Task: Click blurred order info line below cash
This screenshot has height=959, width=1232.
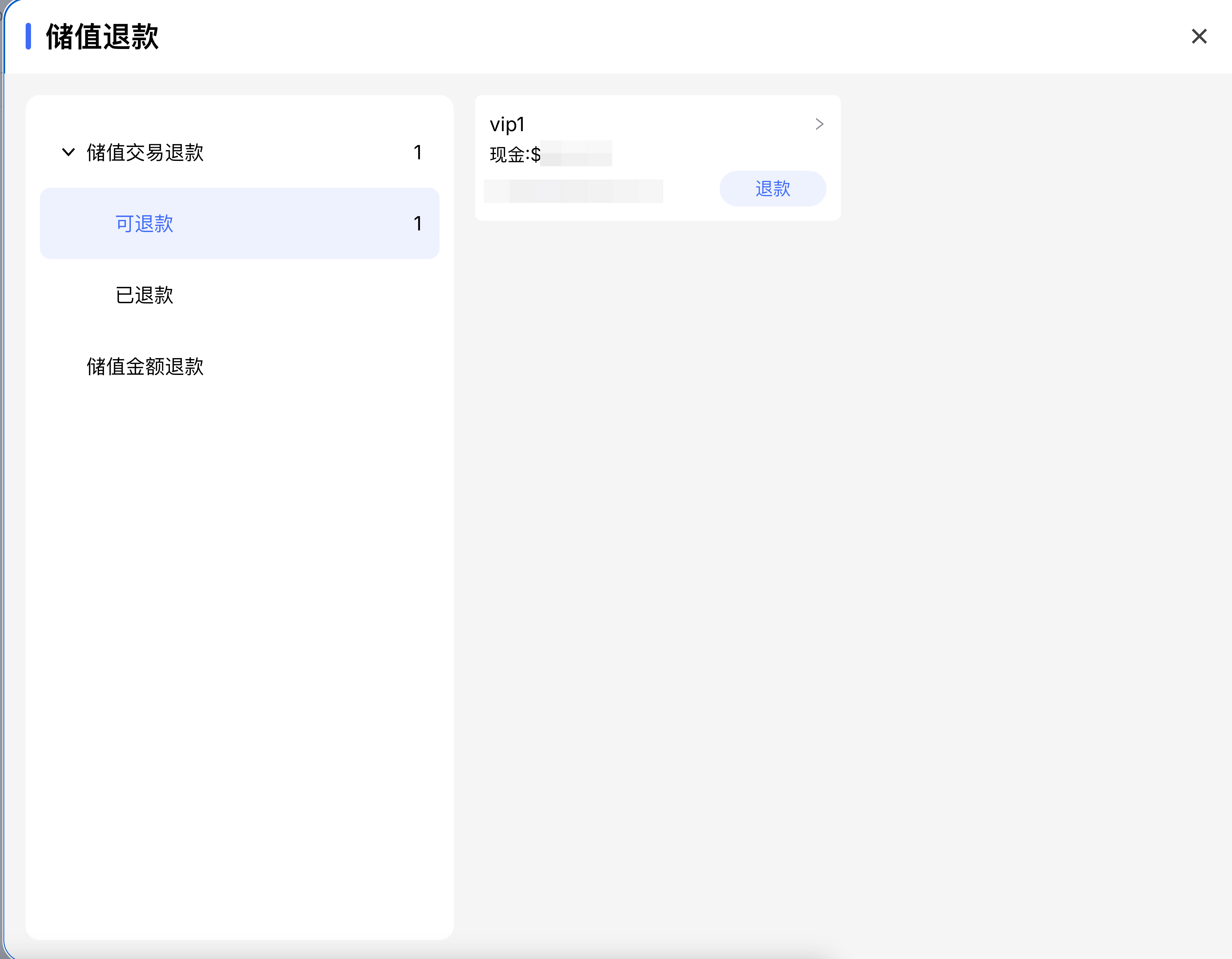Action: pos(573,191)
